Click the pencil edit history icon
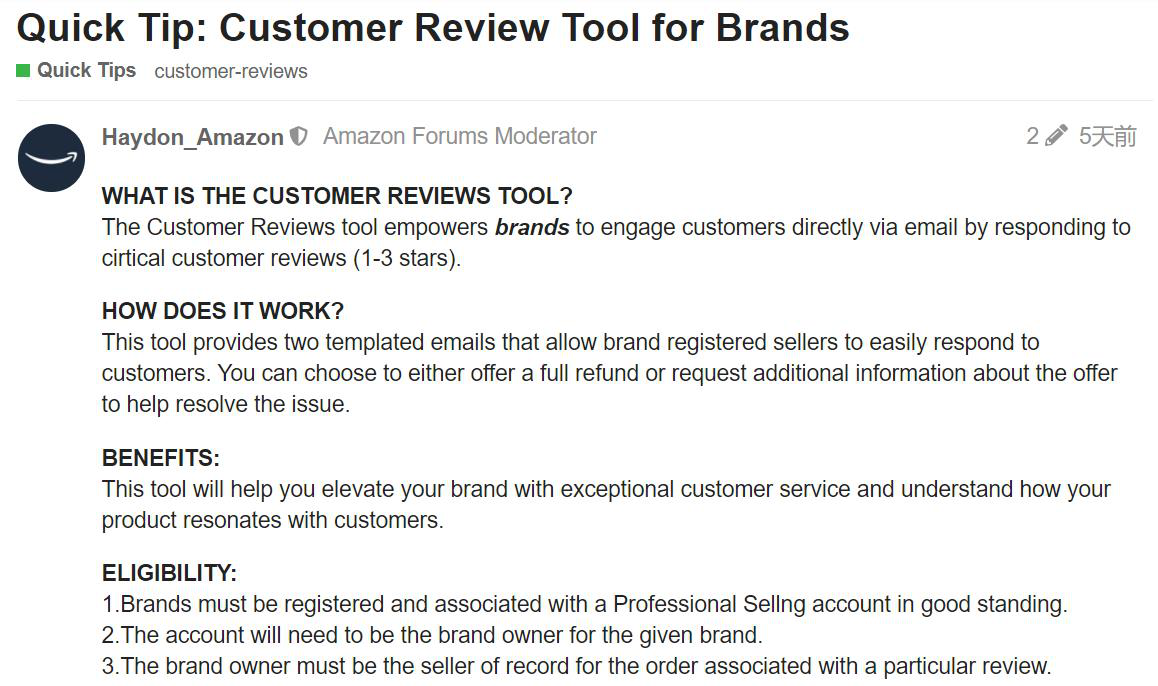The height and width of the screenshot is (686, 1158). pyautogui.click(x=1056, y=137)
